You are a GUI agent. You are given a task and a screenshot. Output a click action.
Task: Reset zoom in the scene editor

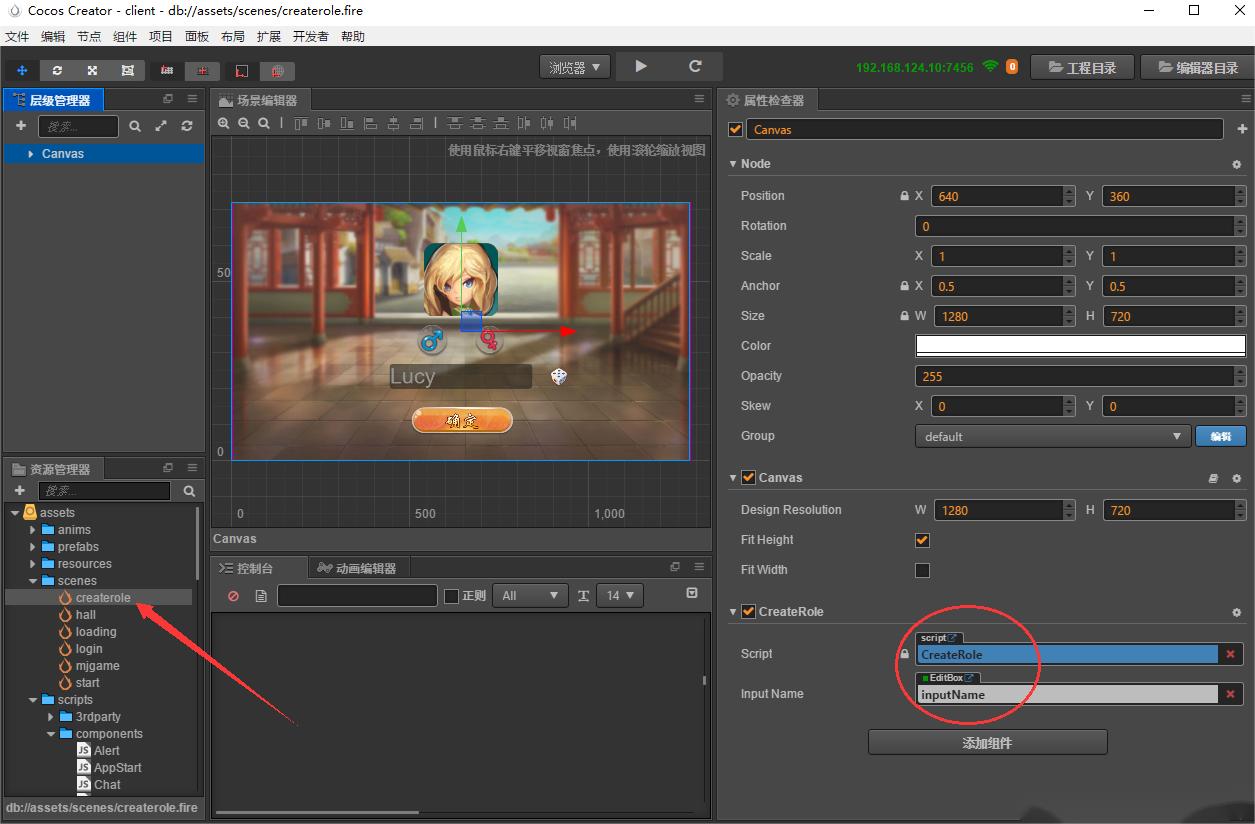pos(264,123)
